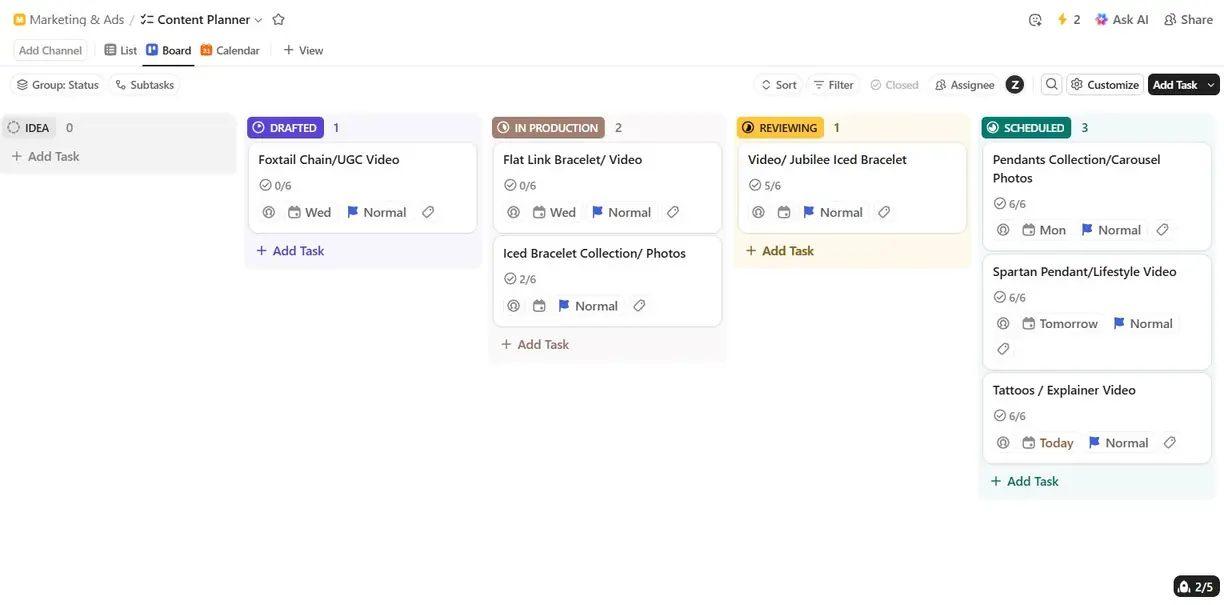Click calendar icon on Jubilee Iced Bracelet card
The width and height of the screenshot is (1224, 605).
point(784,212)
